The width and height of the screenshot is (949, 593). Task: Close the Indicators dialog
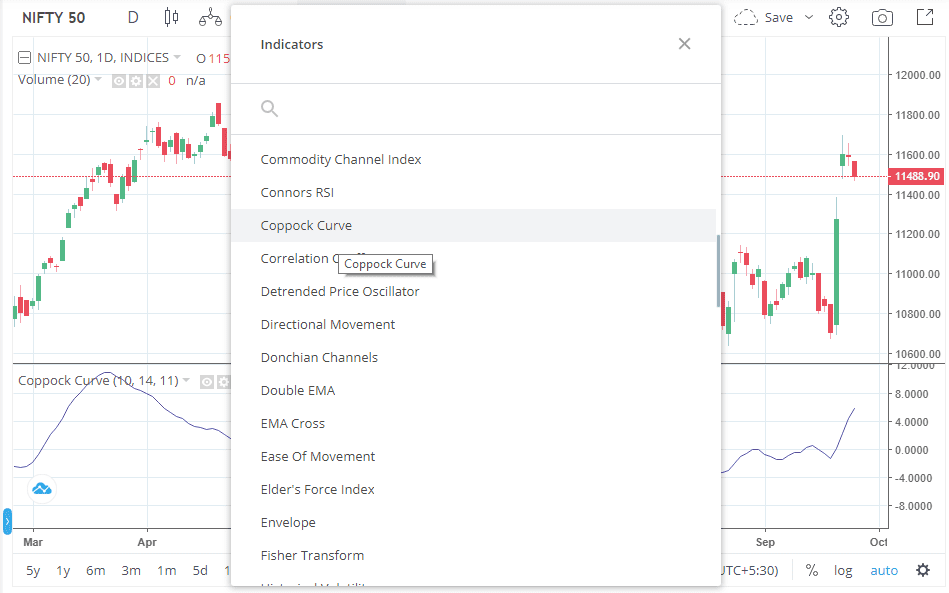click(685, 44)
